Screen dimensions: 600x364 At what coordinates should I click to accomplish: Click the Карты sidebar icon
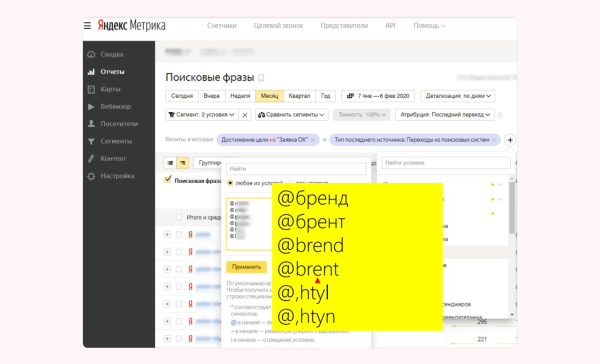point(91,89)
